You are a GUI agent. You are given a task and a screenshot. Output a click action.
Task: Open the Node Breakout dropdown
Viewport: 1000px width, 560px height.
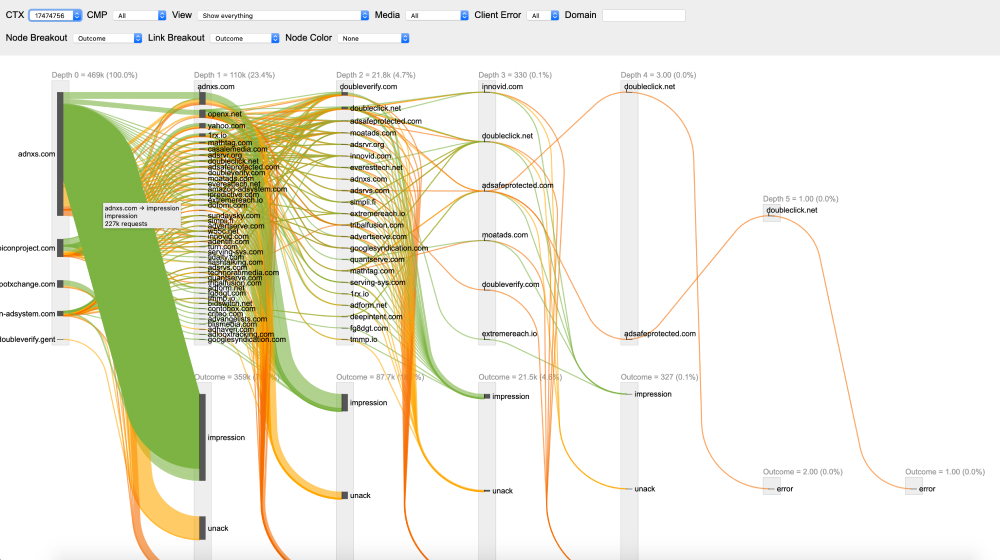[109, 38]
